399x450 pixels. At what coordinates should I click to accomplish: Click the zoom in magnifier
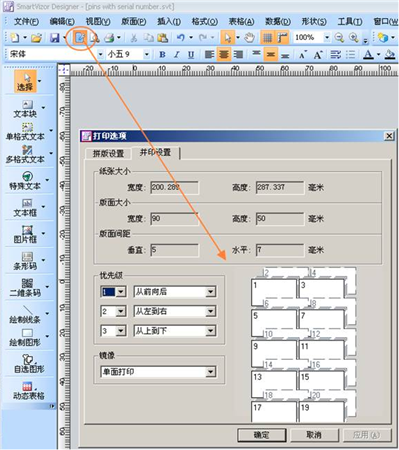click(x=354, y=38)
